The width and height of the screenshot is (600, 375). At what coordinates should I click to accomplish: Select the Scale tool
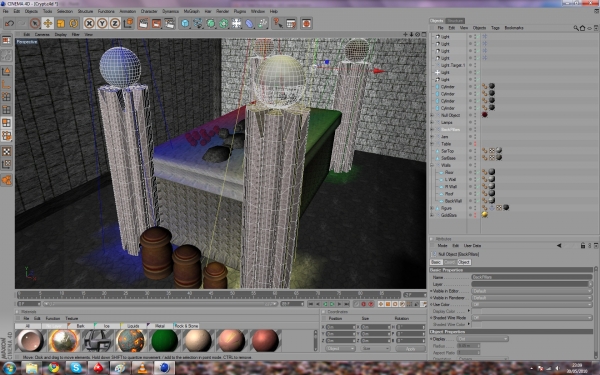click(x=60, y=23)
